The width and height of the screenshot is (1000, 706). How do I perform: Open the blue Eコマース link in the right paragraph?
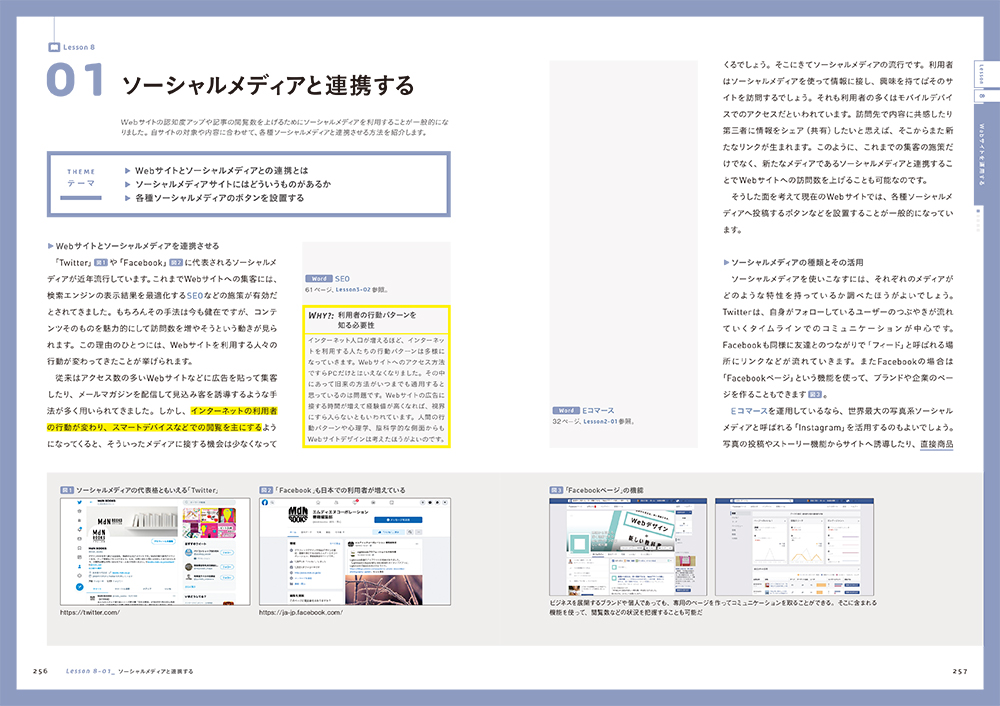(748, 411)
